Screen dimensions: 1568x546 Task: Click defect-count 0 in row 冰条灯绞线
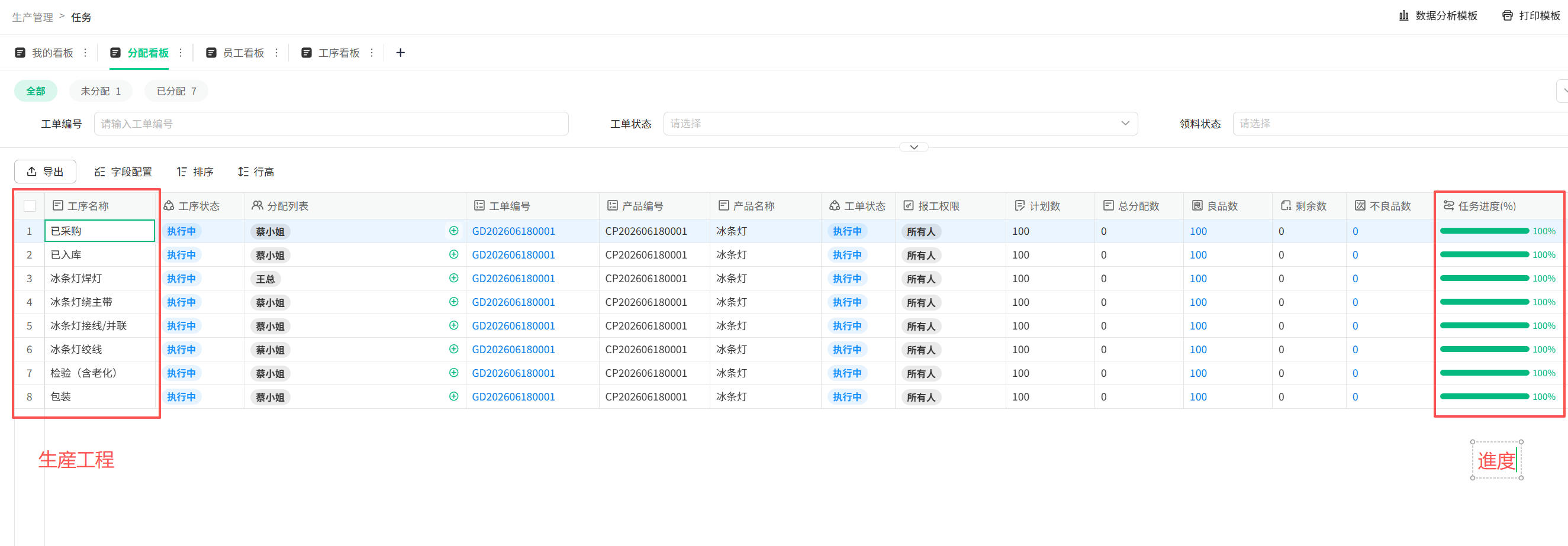[1355, 350]
